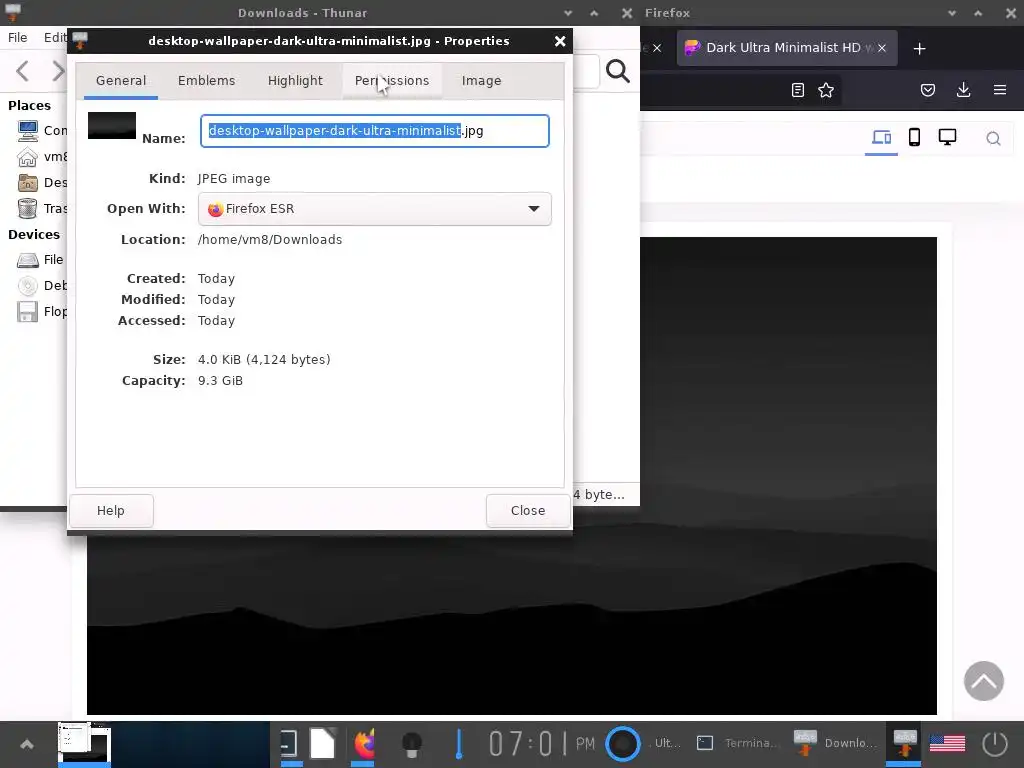Click the Thunar search magnifier icon

[618, 71]
